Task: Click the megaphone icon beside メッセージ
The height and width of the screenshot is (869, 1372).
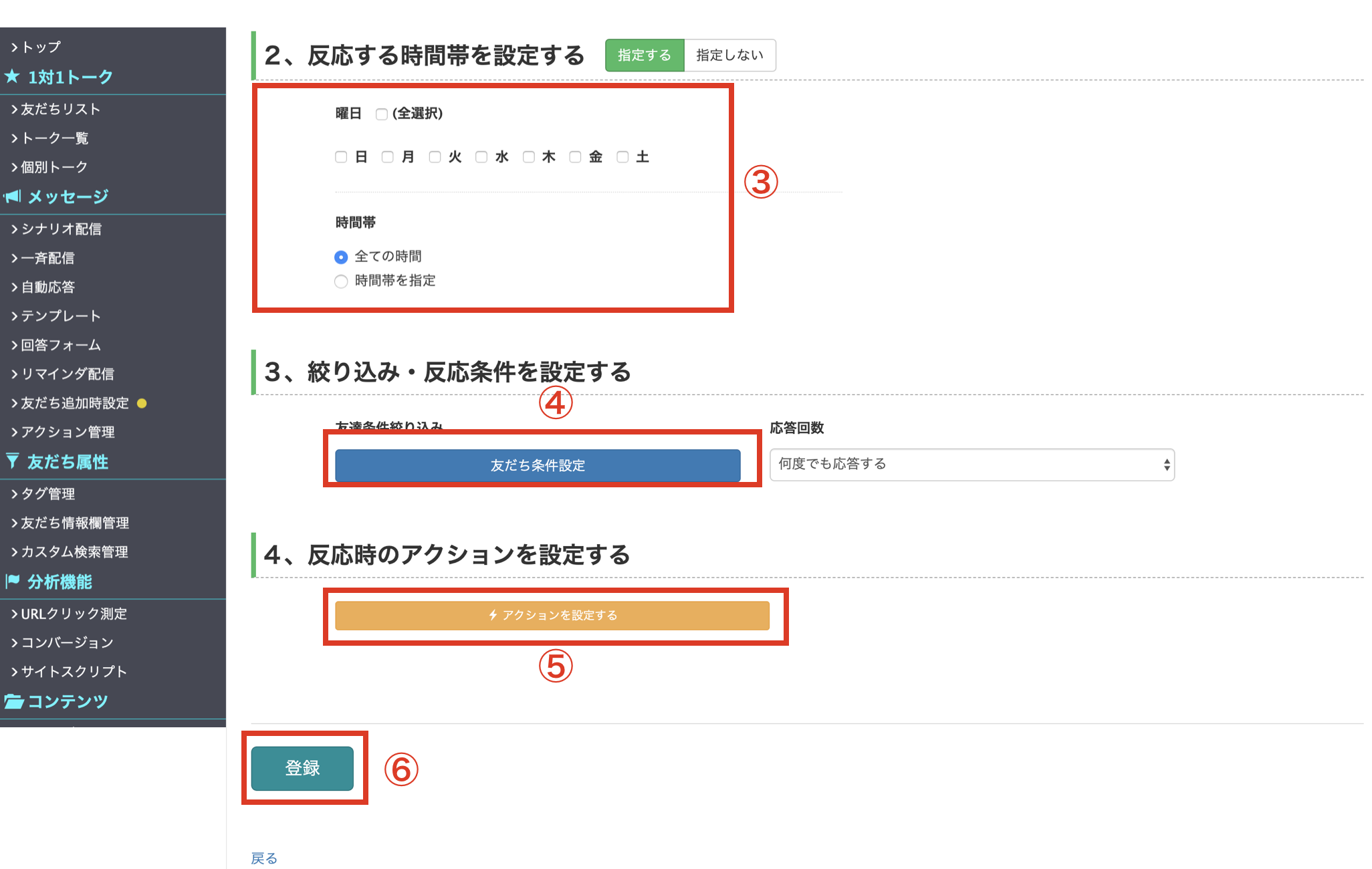Action: [12, 197]
